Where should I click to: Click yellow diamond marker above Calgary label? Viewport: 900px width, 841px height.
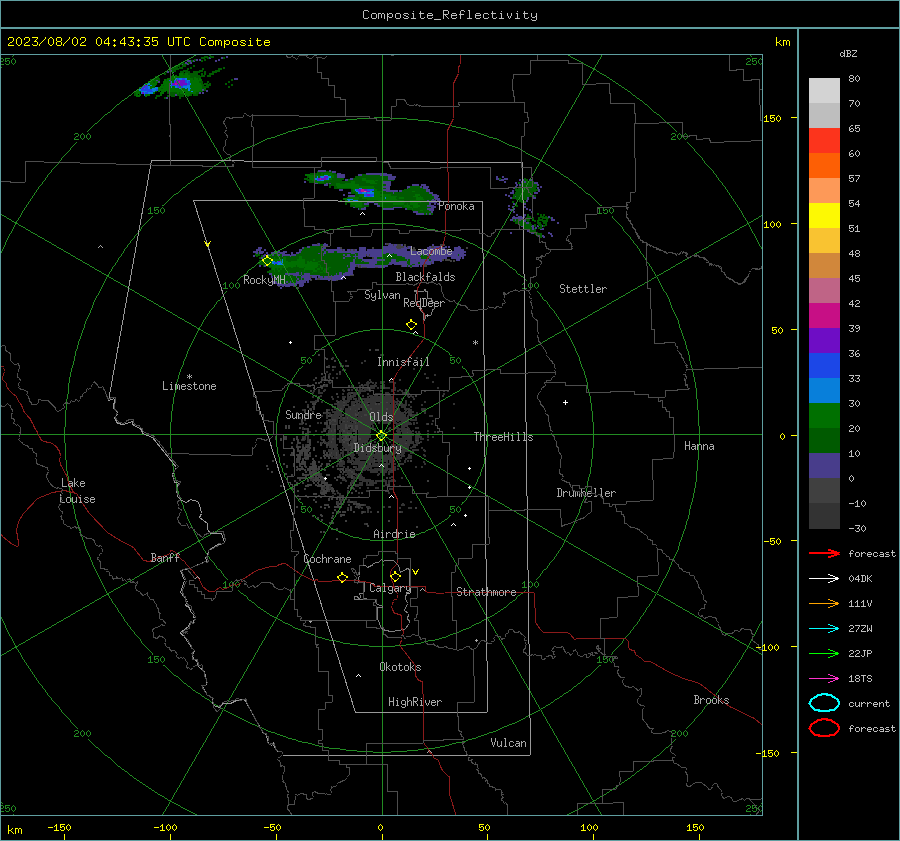point(395,576)
